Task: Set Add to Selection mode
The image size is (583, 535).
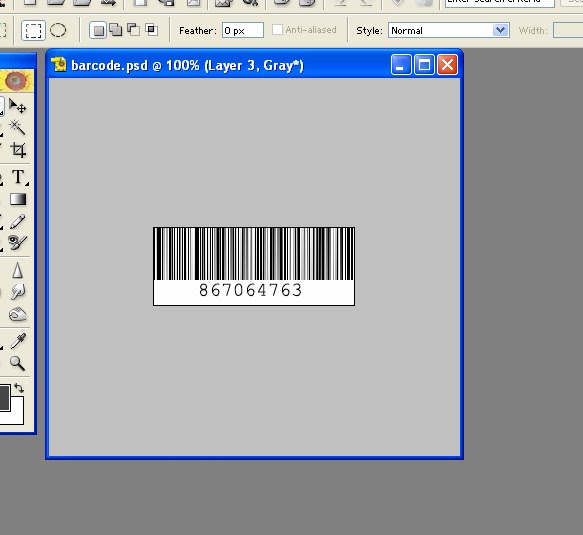Action: [x=116, y=30]
